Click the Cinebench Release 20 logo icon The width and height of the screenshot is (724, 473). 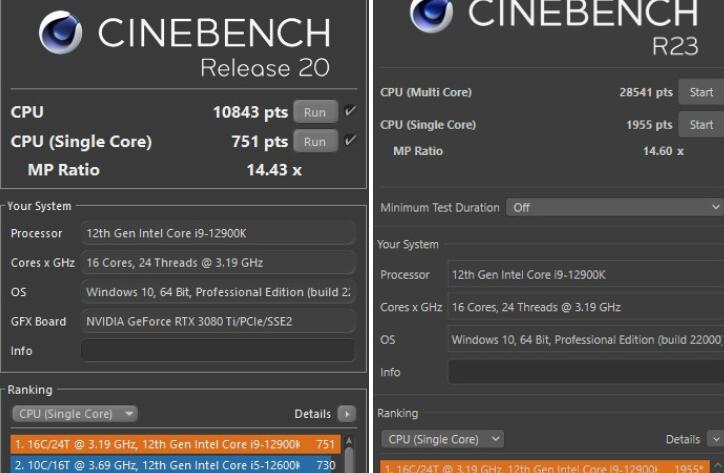click(x=60, y=34)
